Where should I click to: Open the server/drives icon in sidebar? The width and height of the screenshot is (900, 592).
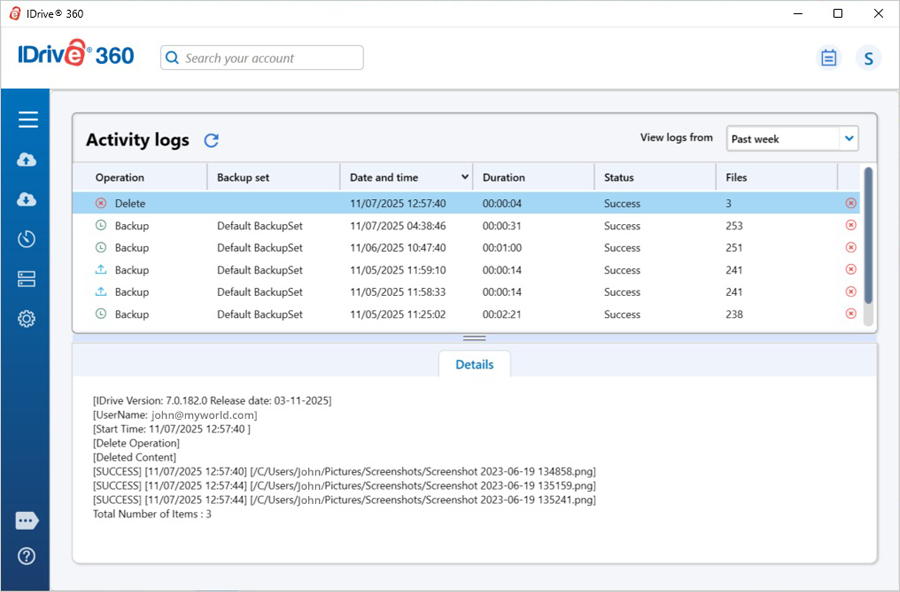point(27,279)
